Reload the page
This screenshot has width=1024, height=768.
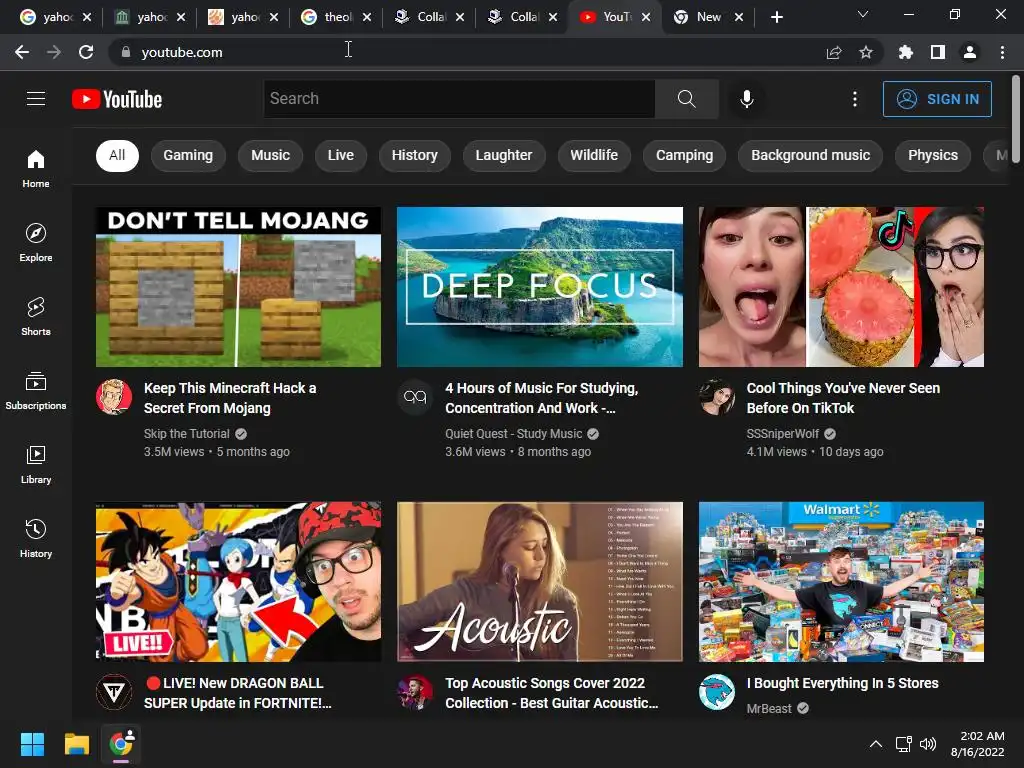click(x=86, y=52)
